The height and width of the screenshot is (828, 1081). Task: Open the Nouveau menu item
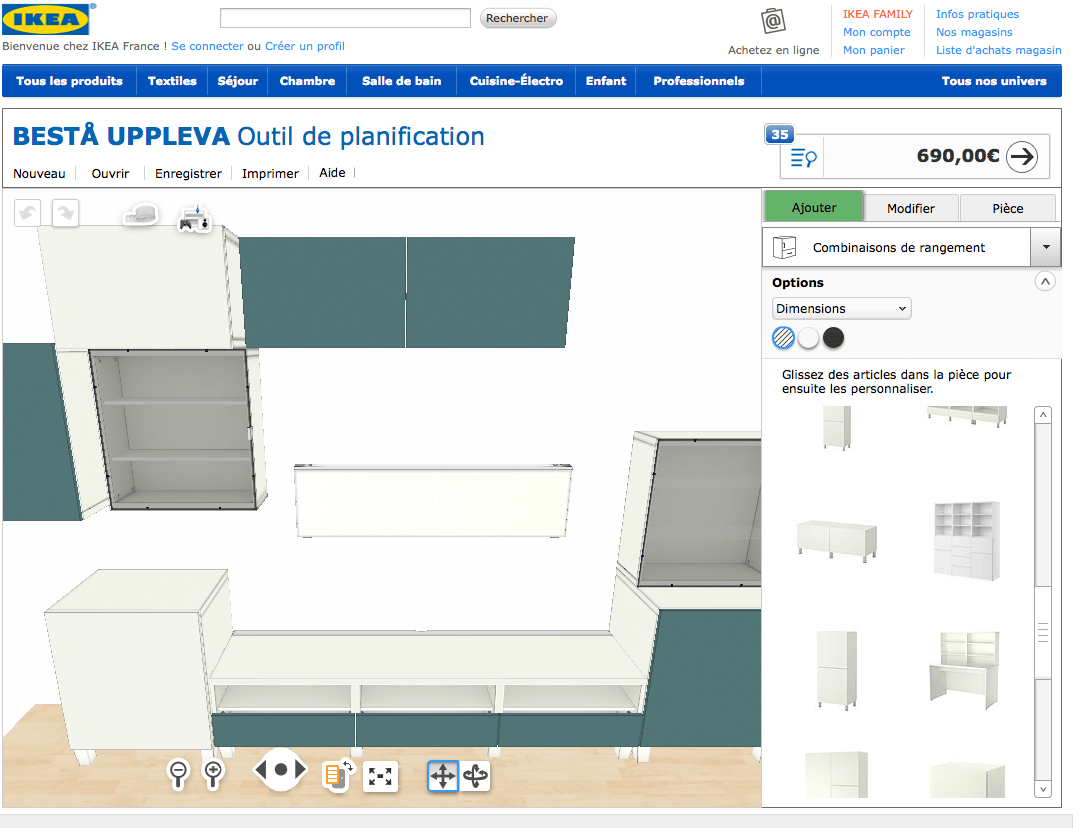click(x=39, y=174)
